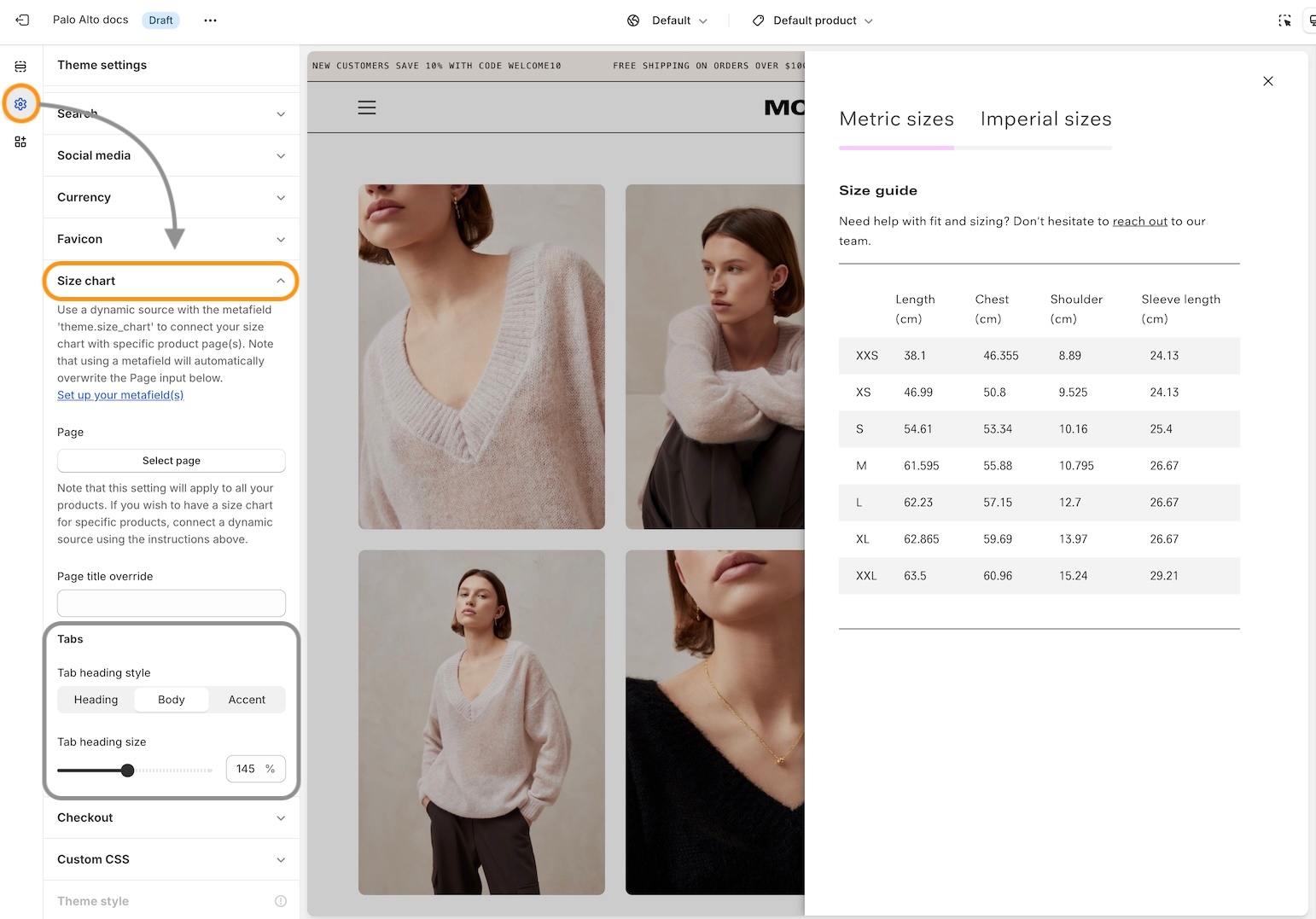This screenshot has height=919, width=1316.
Task: Switch to the Imperial sizes tab
Action: point(1045,119)
